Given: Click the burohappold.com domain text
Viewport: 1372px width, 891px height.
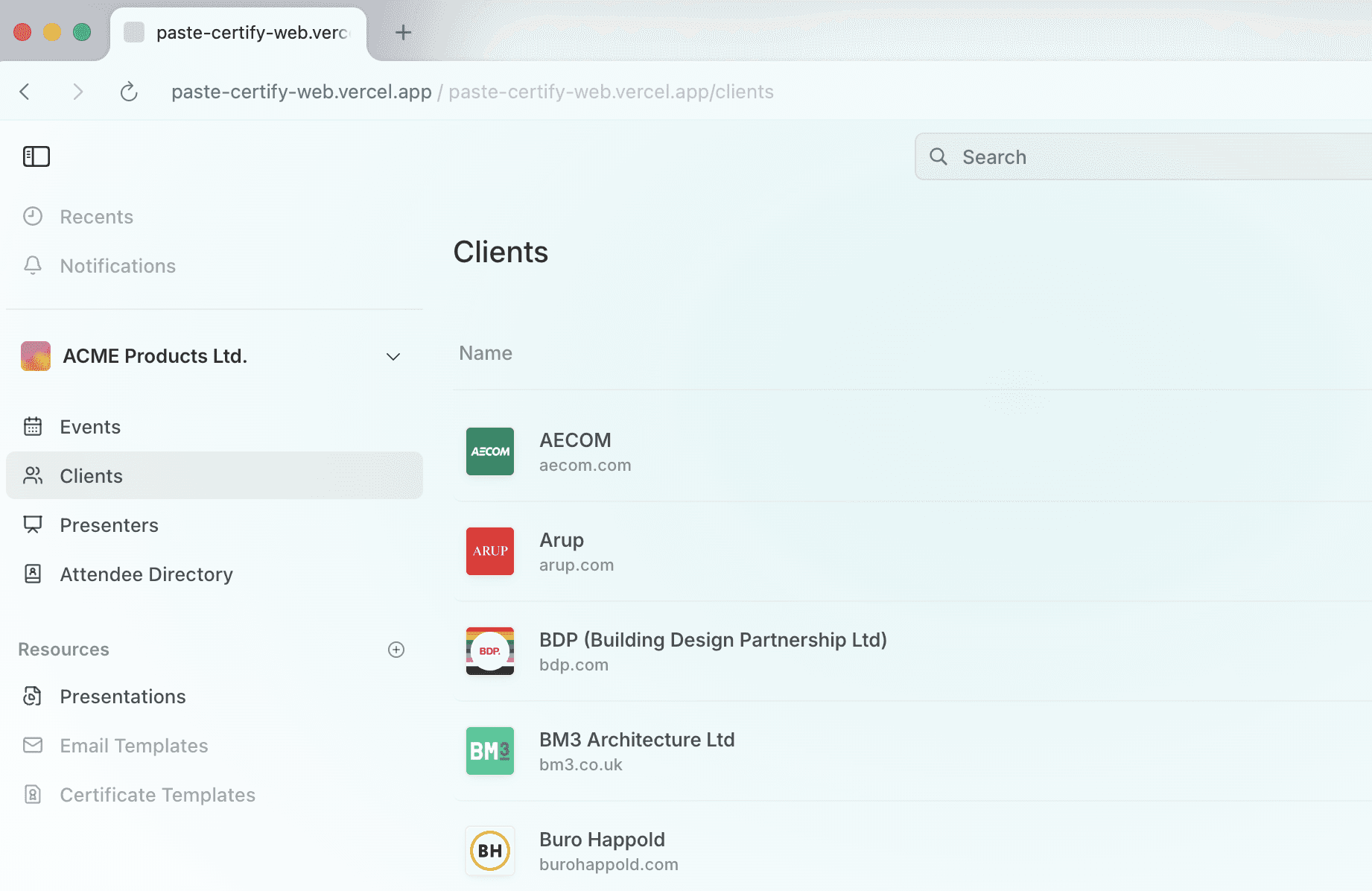Looking at the screenshot, I should click(609, 865).
